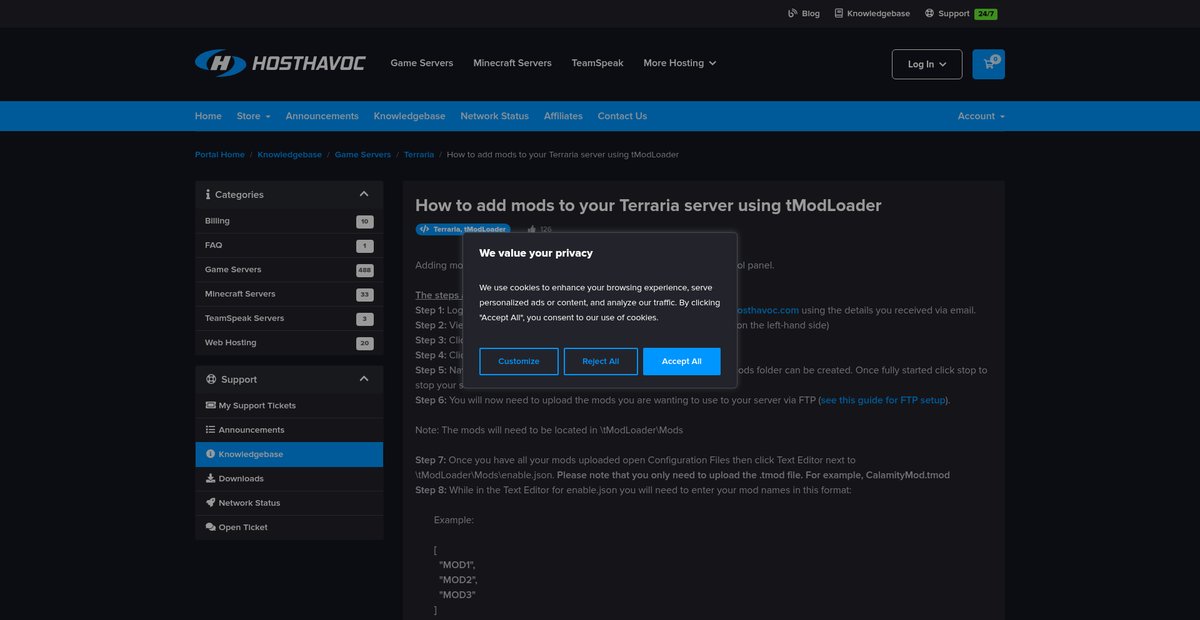Select Billing category
Viewport: 1200px width, 620px height.
(x=289, y=221)
